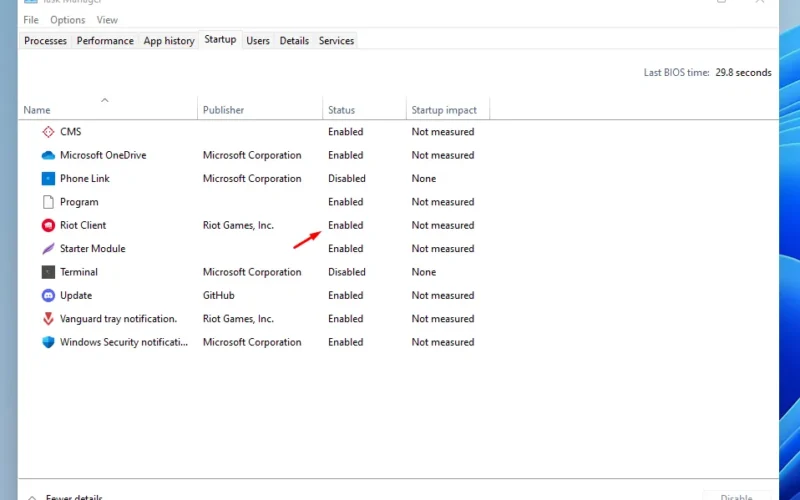This screenshot has height=500, width=800.
Task: Switch to the Services tab
Action: [336, 41]
